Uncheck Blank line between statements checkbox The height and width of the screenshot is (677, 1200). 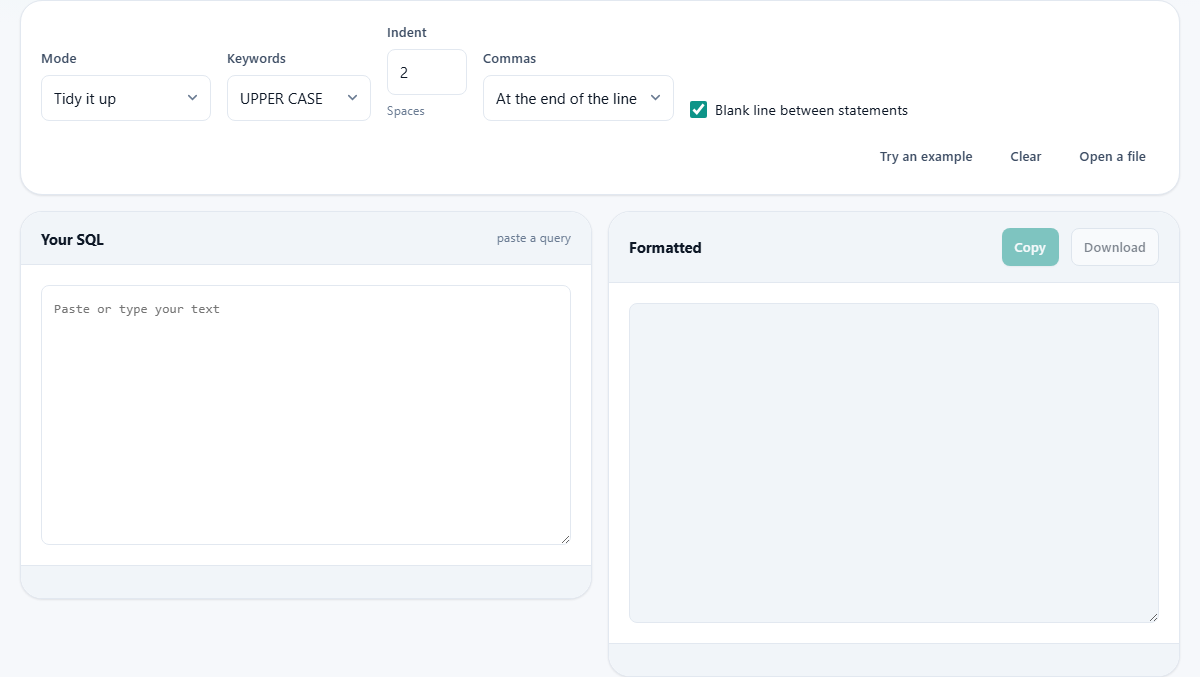point(699,110)
